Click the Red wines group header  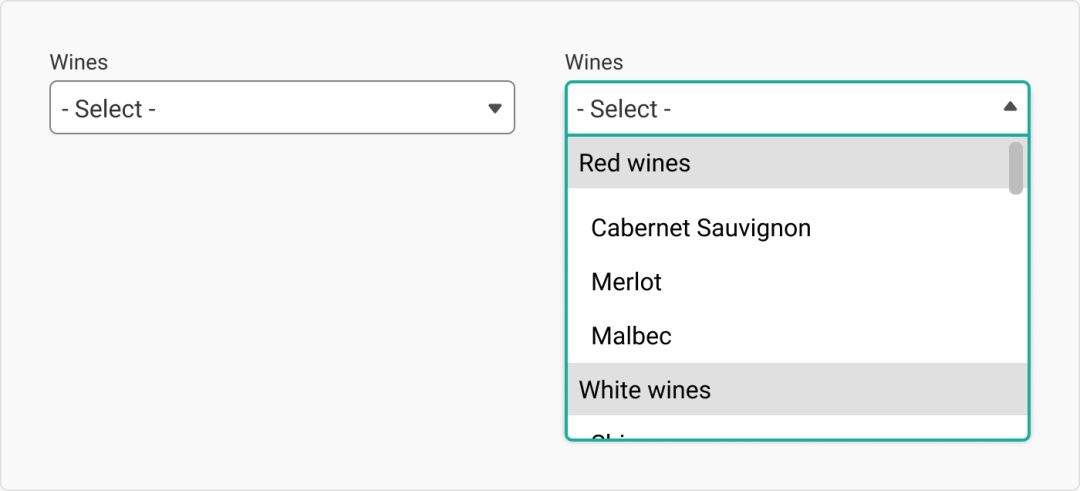(x=634, y=162)
